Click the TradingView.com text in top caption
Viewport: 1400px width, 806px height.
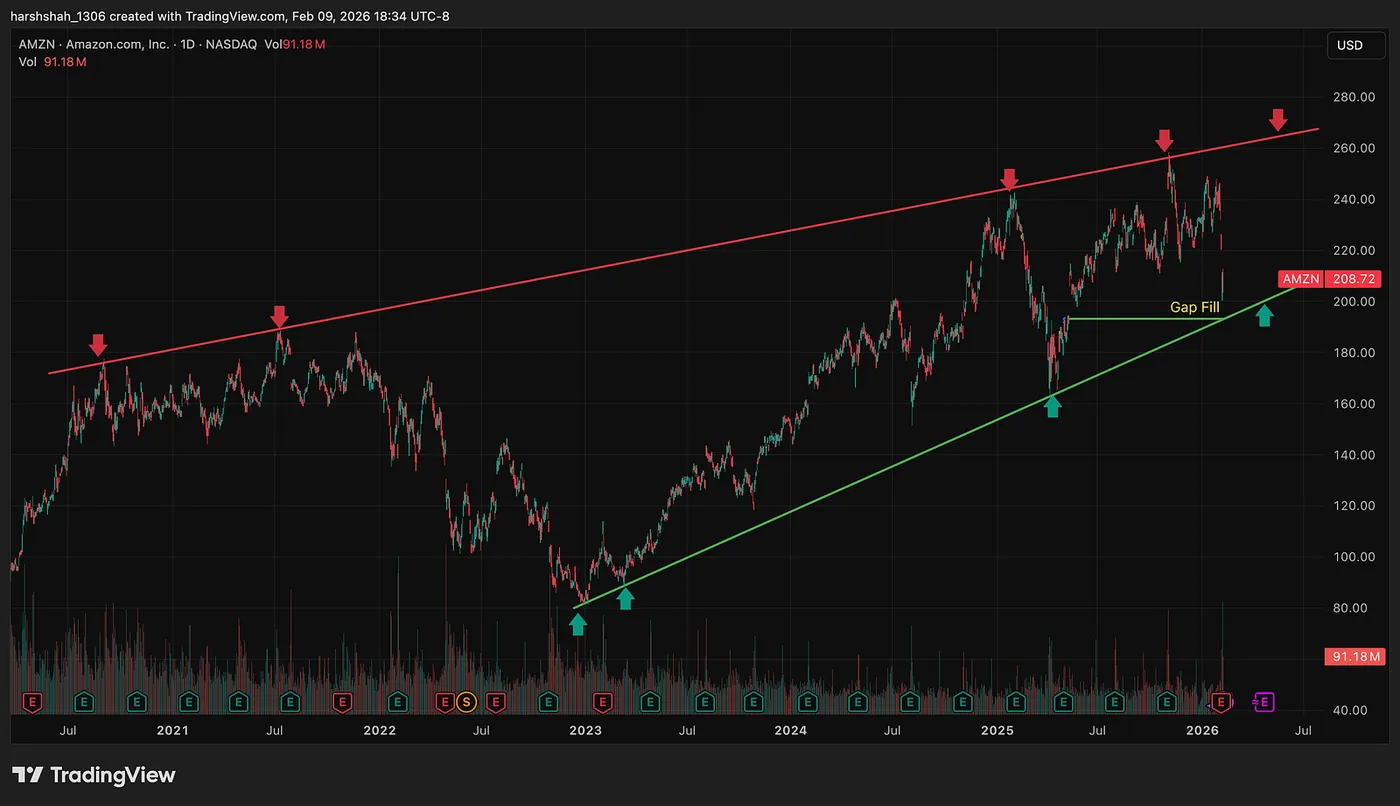[237, 16]
